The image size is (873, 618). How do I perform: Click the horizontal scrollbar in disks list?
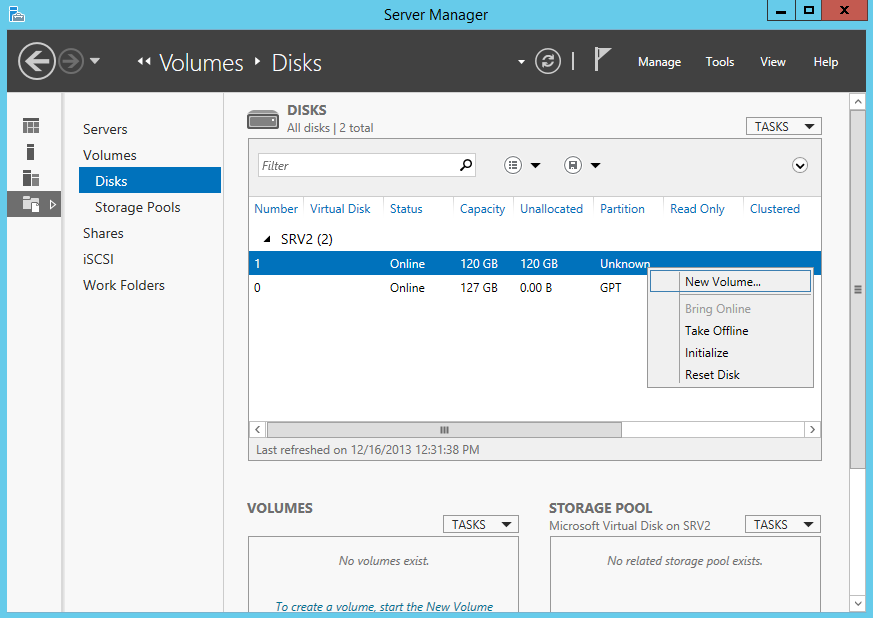pos(444,429)
